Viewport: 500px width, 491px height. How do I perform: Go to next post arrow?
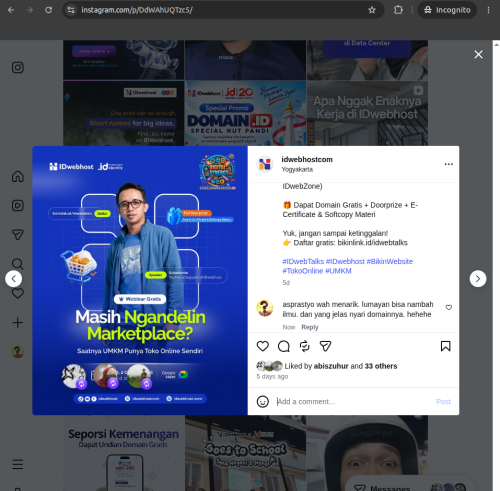click(478, 279)
